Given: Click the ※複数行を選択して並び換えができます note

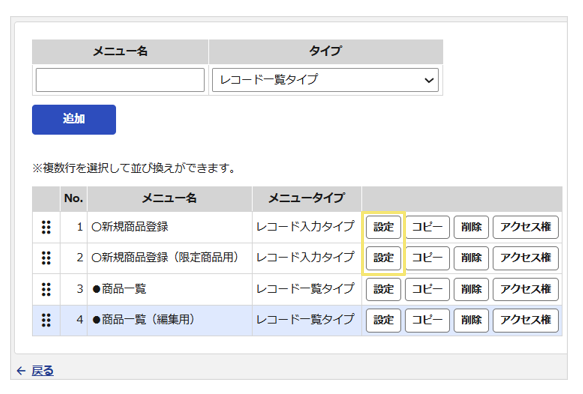Looking at the screenshot, I should [x=134, y=168].
